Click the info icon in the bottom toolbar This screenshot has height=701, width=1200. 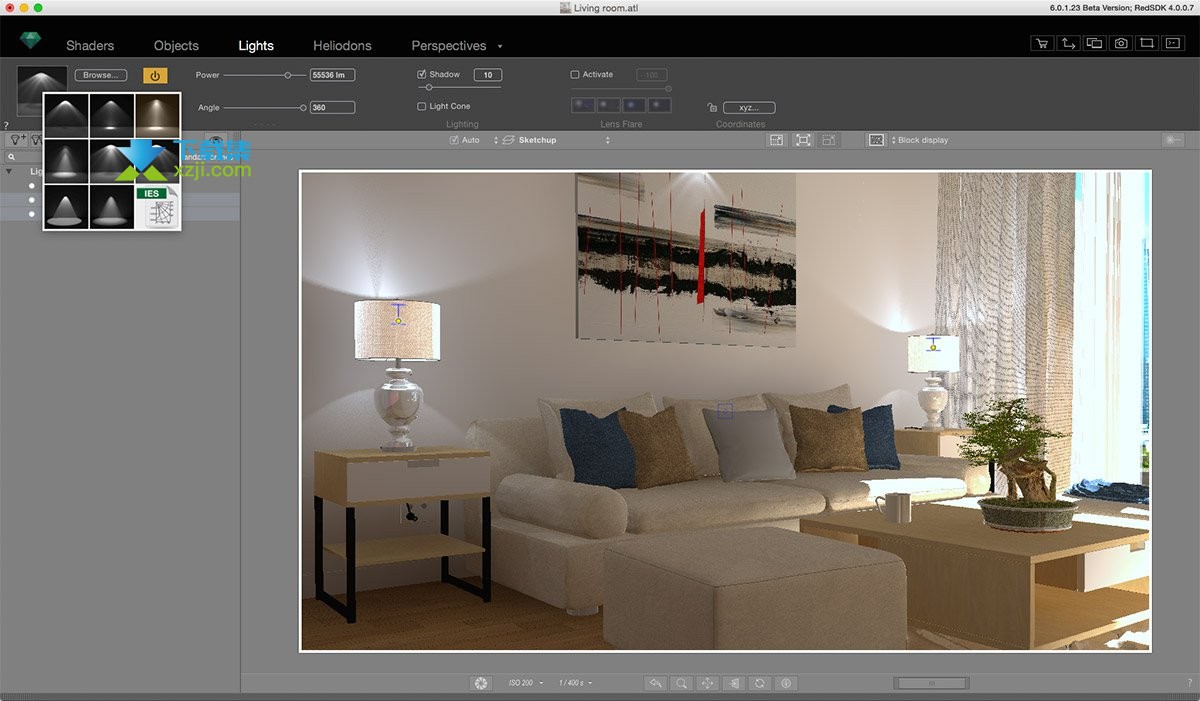[786, 683]
